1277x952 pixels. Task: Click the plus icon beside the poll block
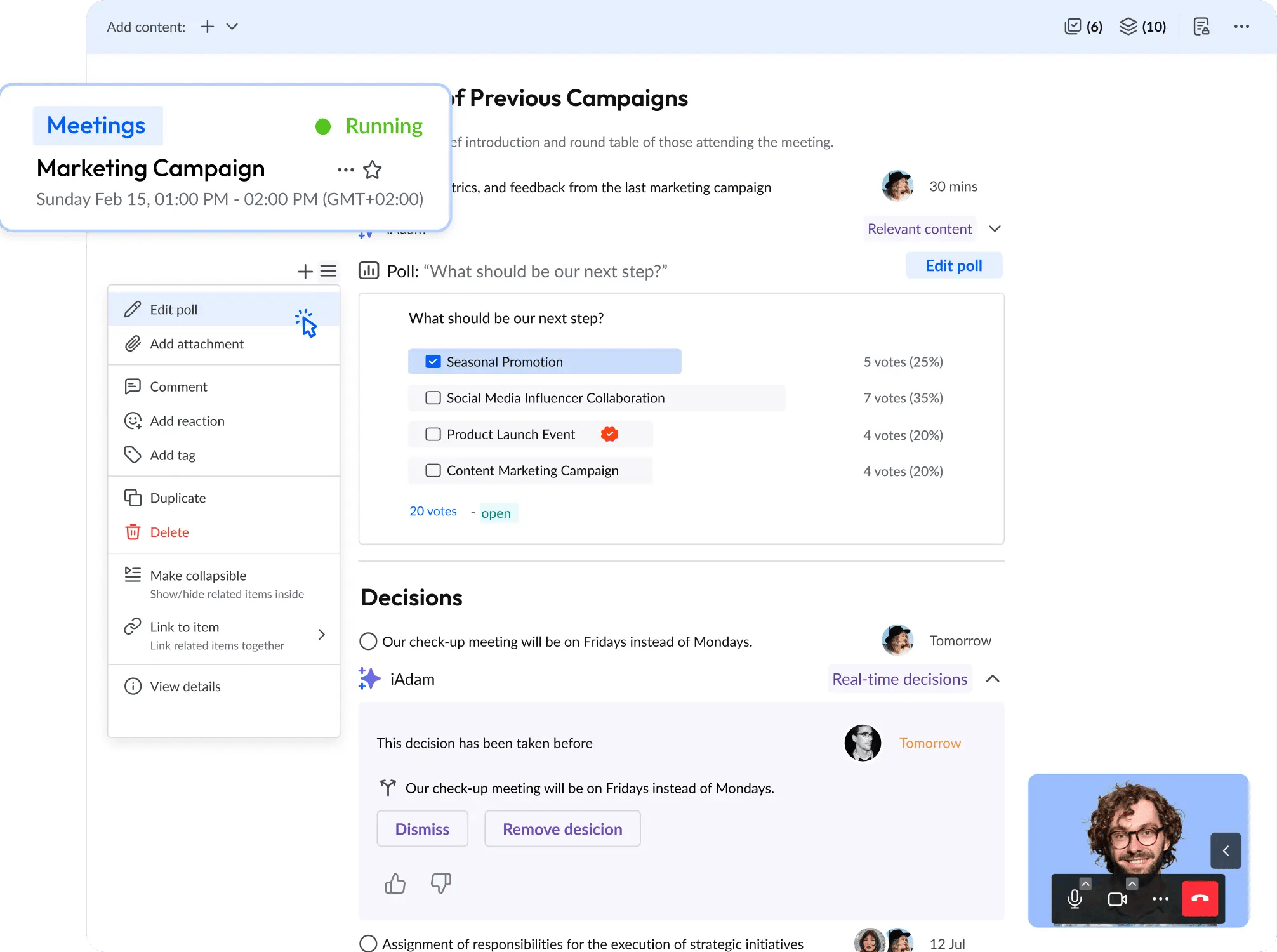pos(305,271)
